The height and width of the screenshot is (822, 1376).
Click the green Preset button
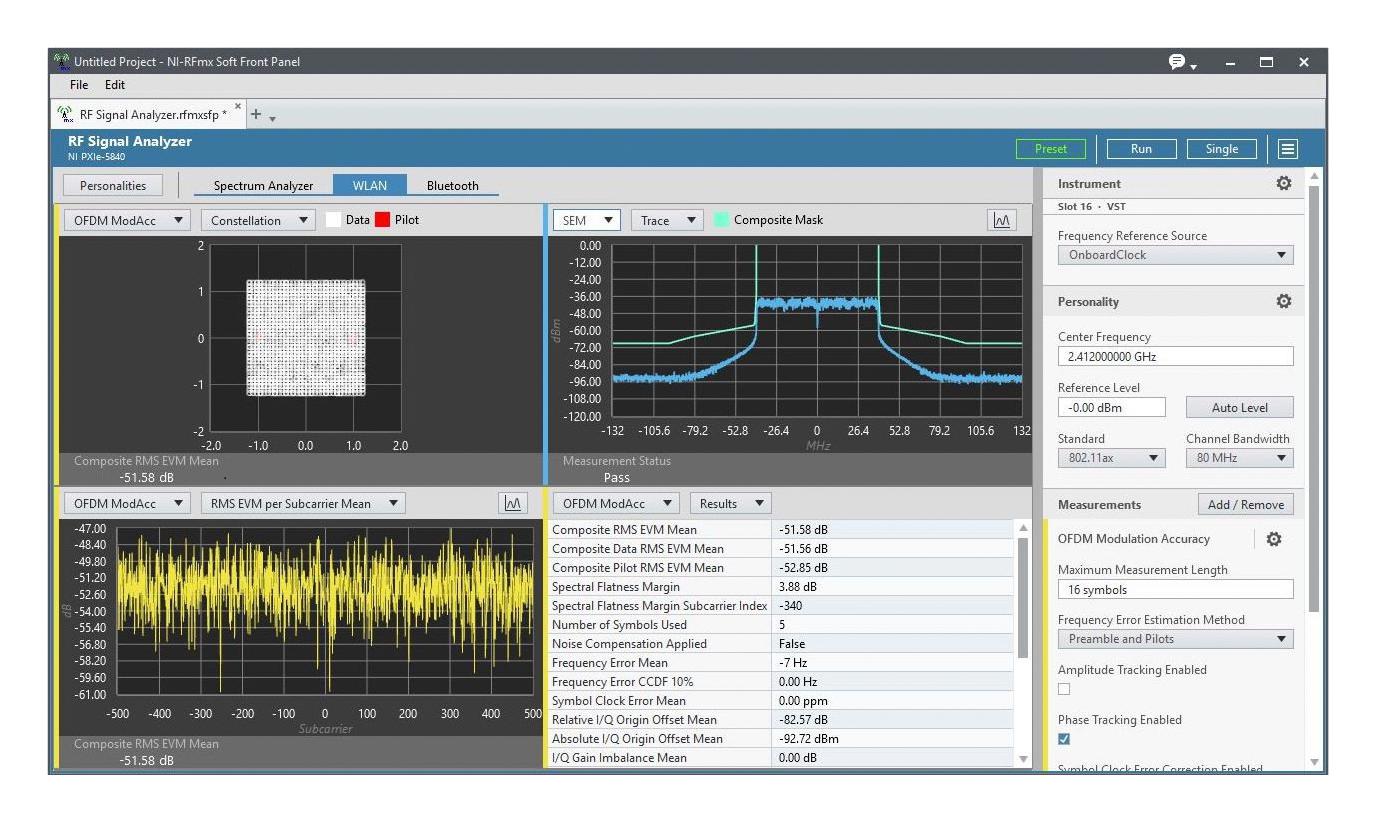click(x=1050, y=149)
